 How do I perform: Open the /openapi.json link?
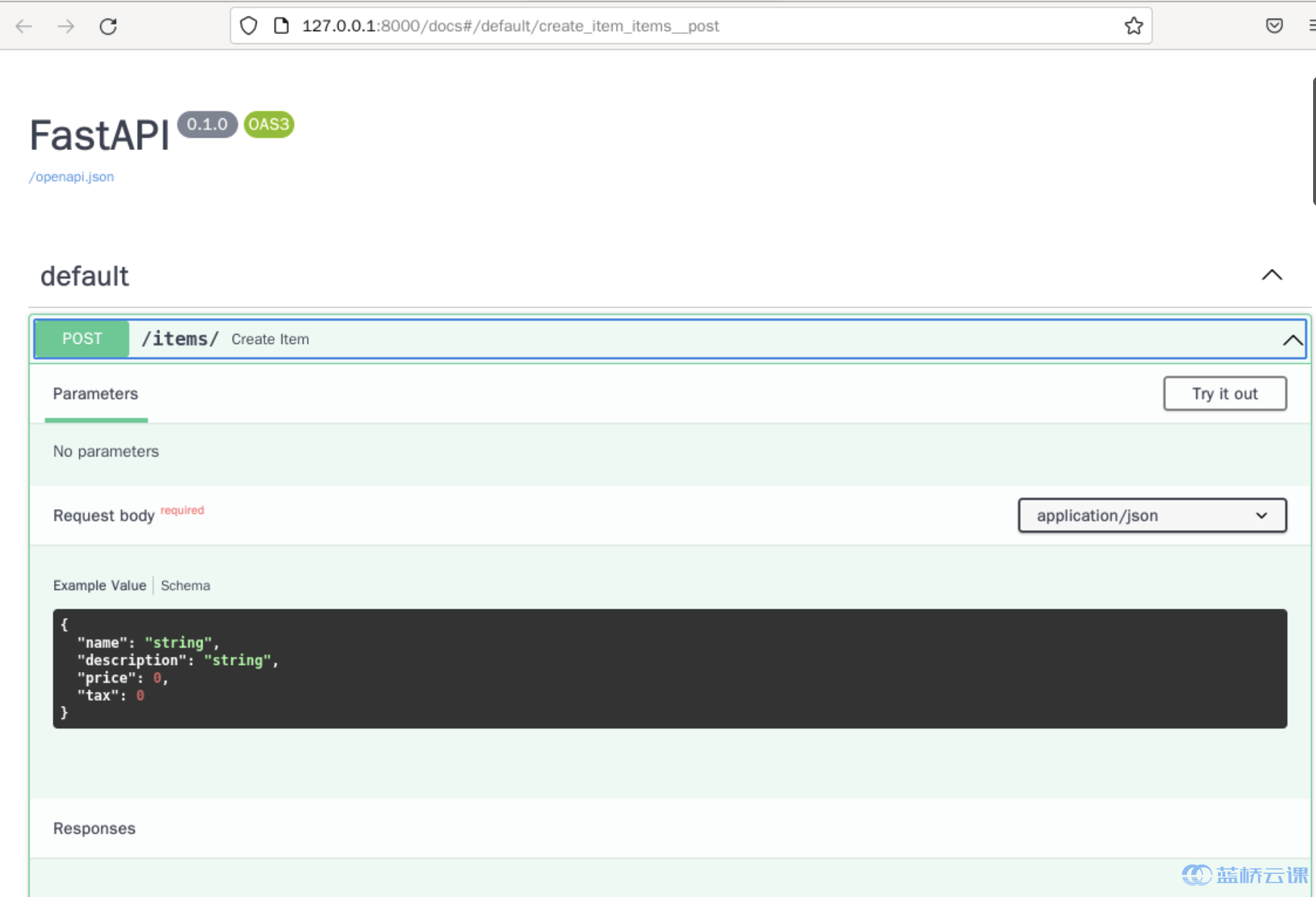(x=71, y=177)
